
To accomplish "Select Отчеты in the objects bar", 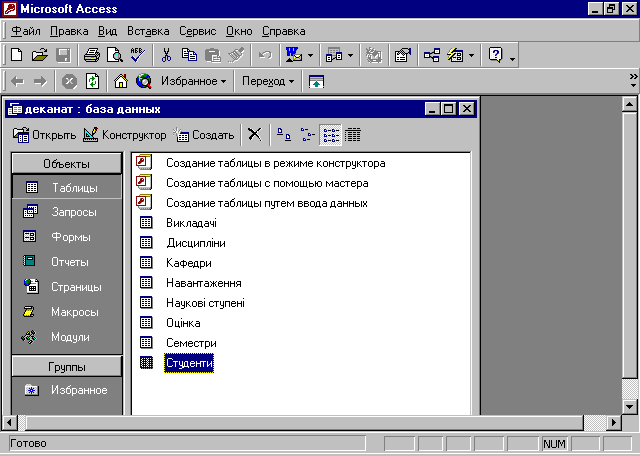I will point(67,262).
